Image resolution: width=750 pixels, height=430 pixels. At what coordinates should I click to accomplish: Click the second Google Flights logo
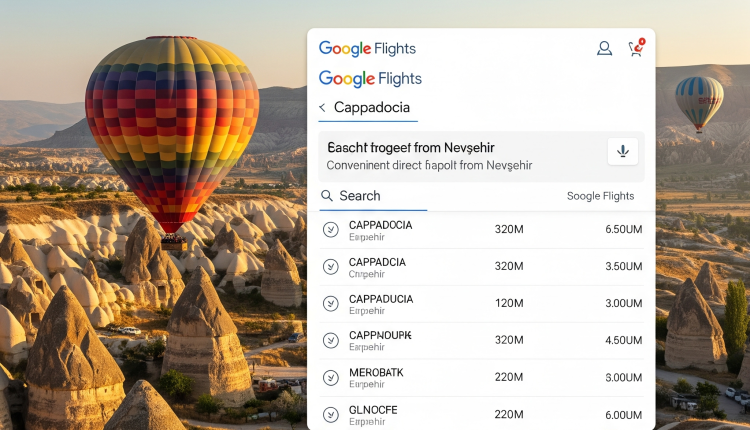point(370,79)
